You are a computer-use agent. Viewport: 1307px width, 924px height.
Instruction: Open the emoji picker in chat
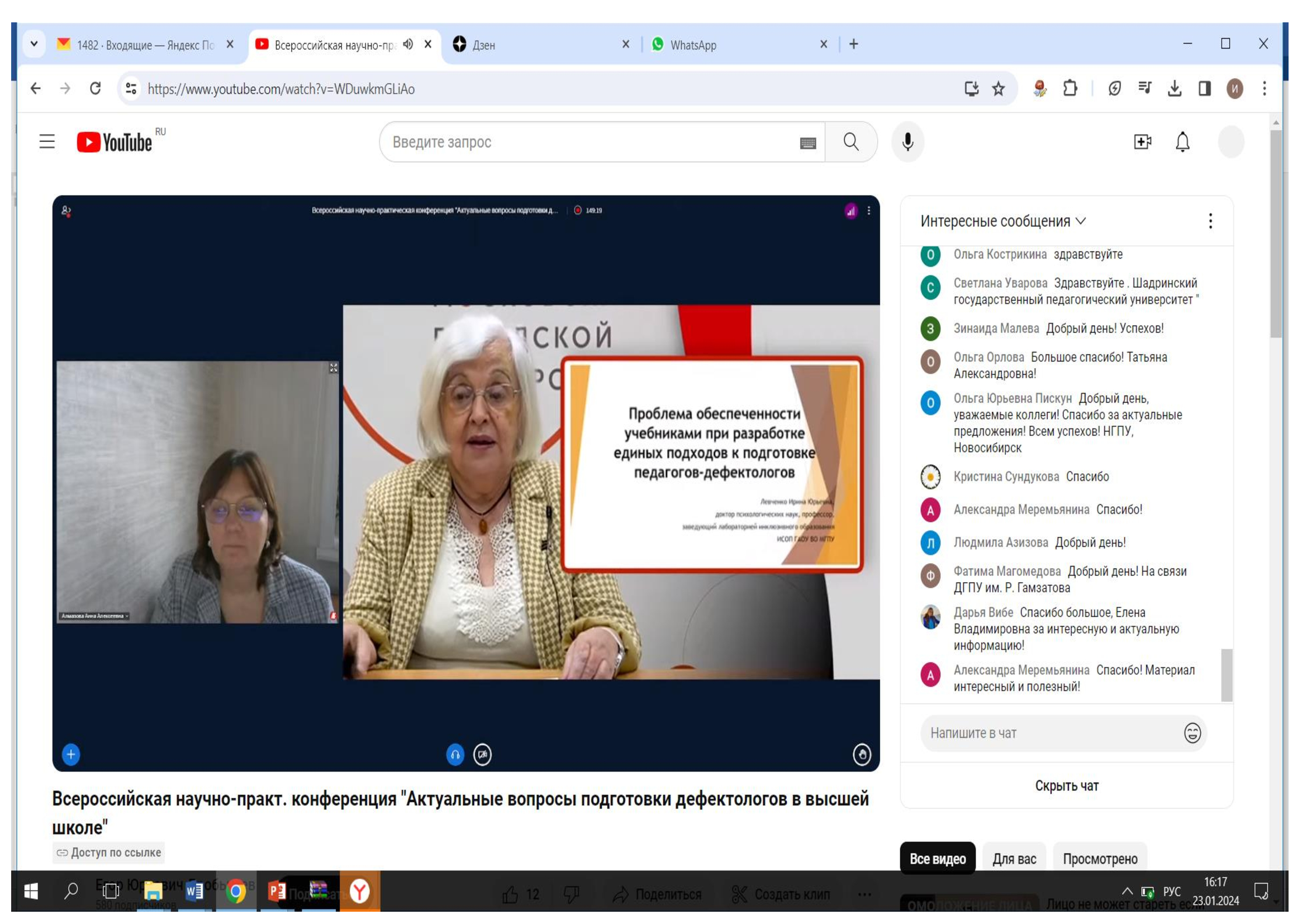[x=1192, y=733]
